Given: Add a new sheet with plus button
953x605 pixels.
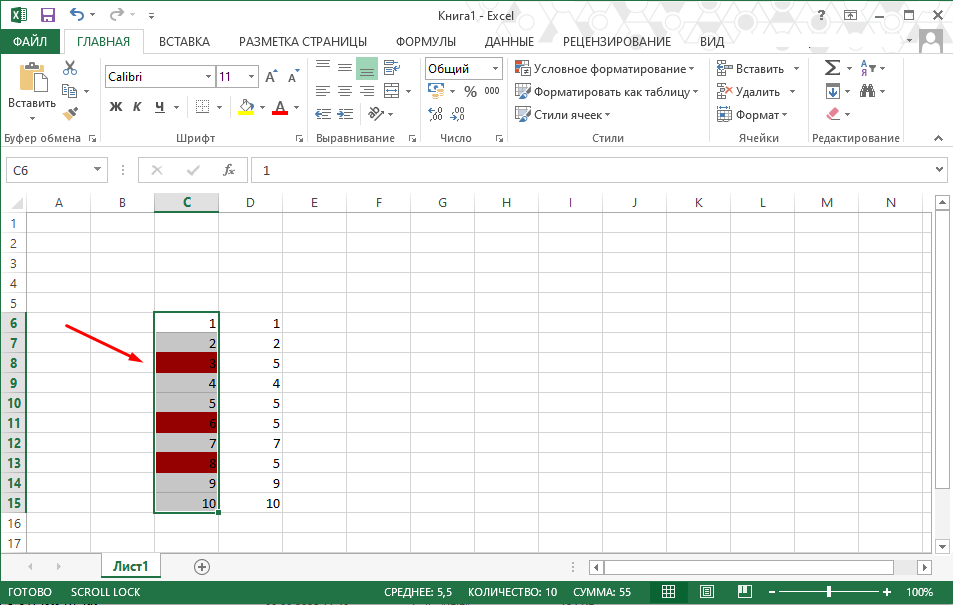Looking at the screenshot, I should click(x=202, y=567).
